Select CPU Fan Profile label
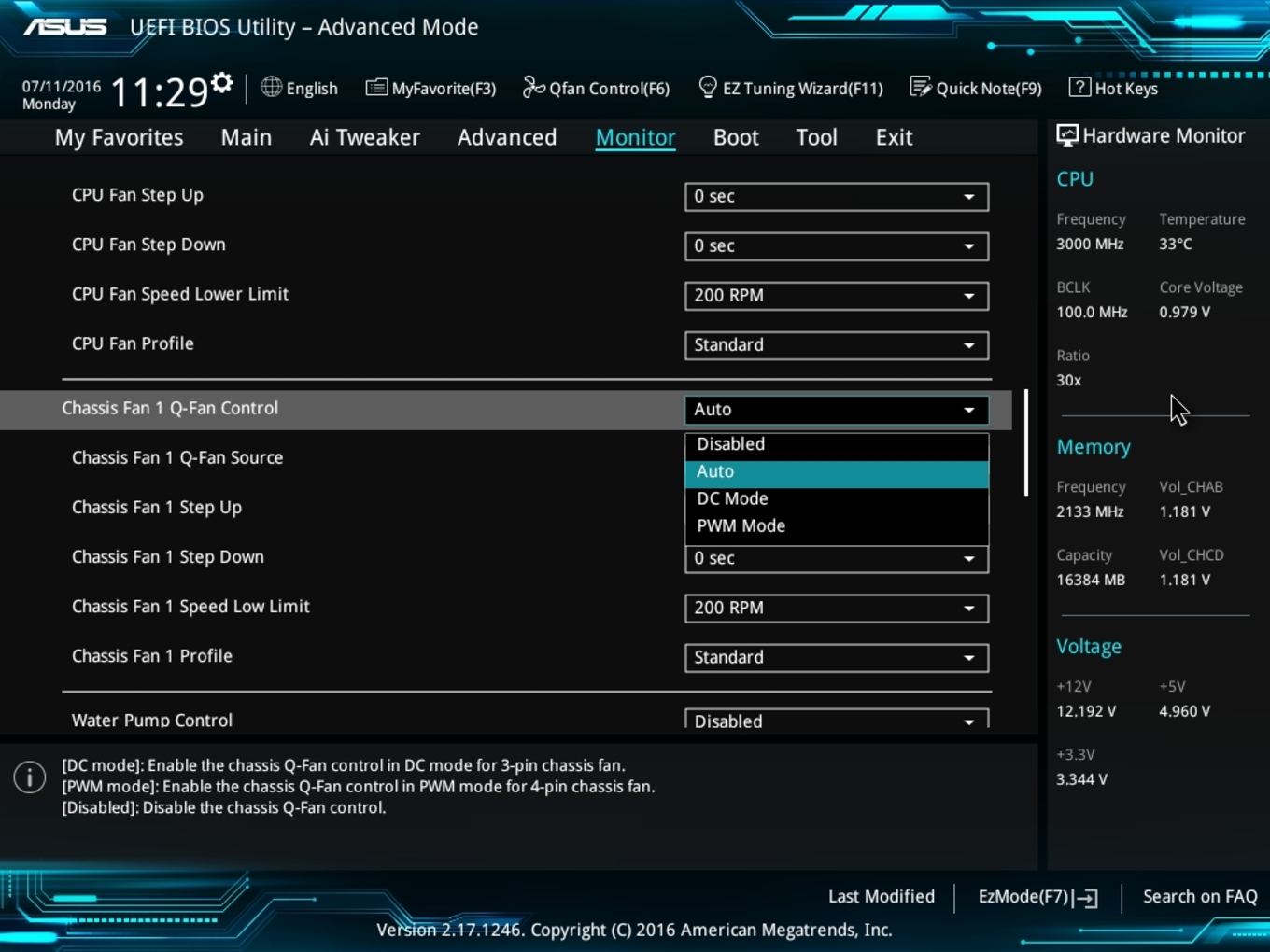 [x=133, y=343]
